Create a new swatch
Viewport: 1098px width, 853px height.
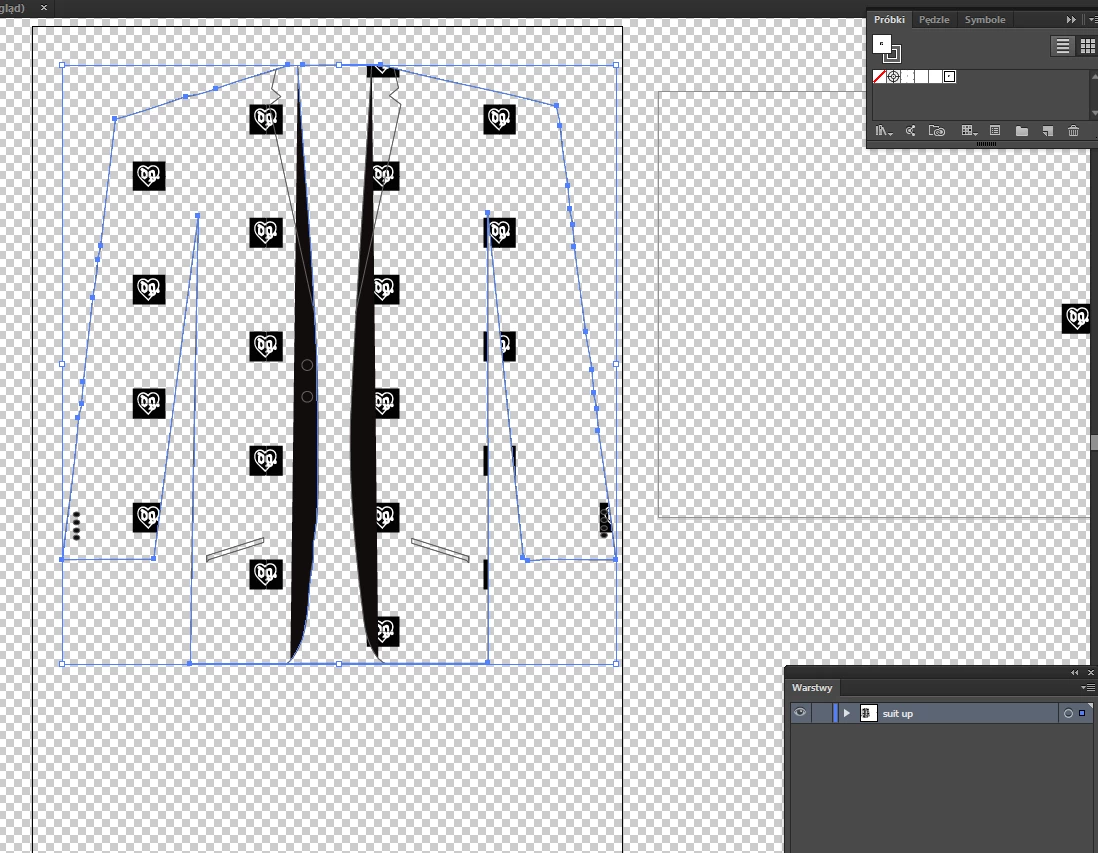[1048, 131]
